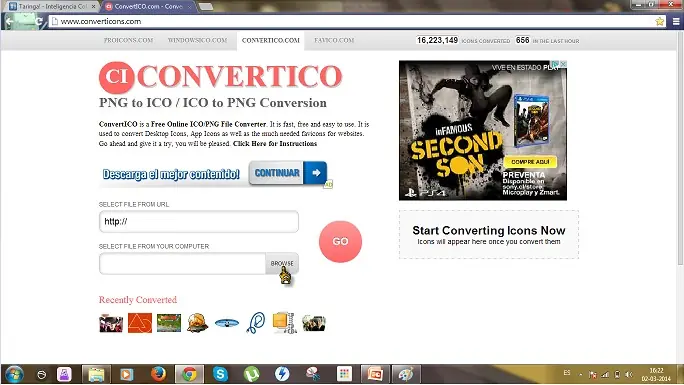The image size is (684, 385).
Task: Open Paint palette icon on taskbar
Action: 406,374
